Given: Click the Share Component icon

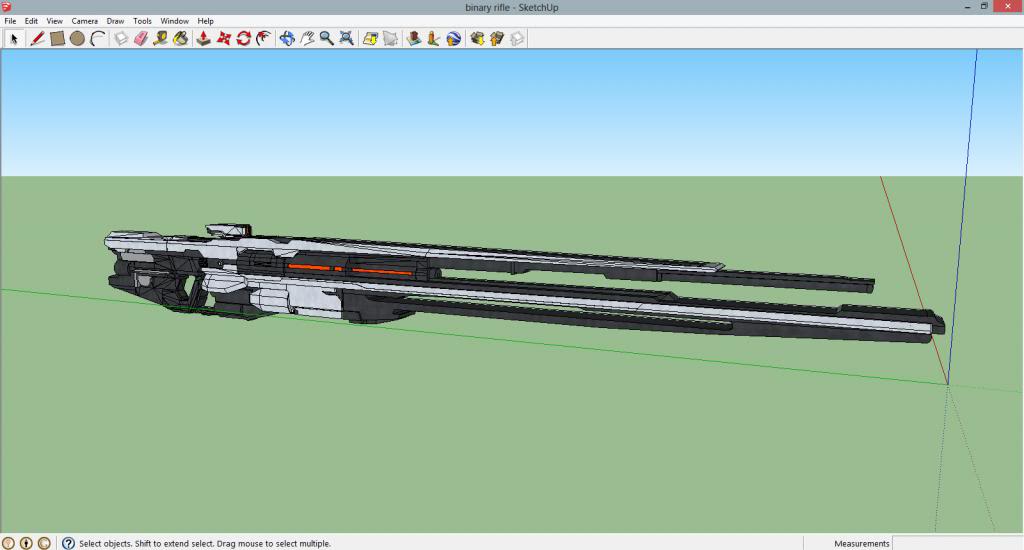Looking at the screenshot, I should click(517, 39).
